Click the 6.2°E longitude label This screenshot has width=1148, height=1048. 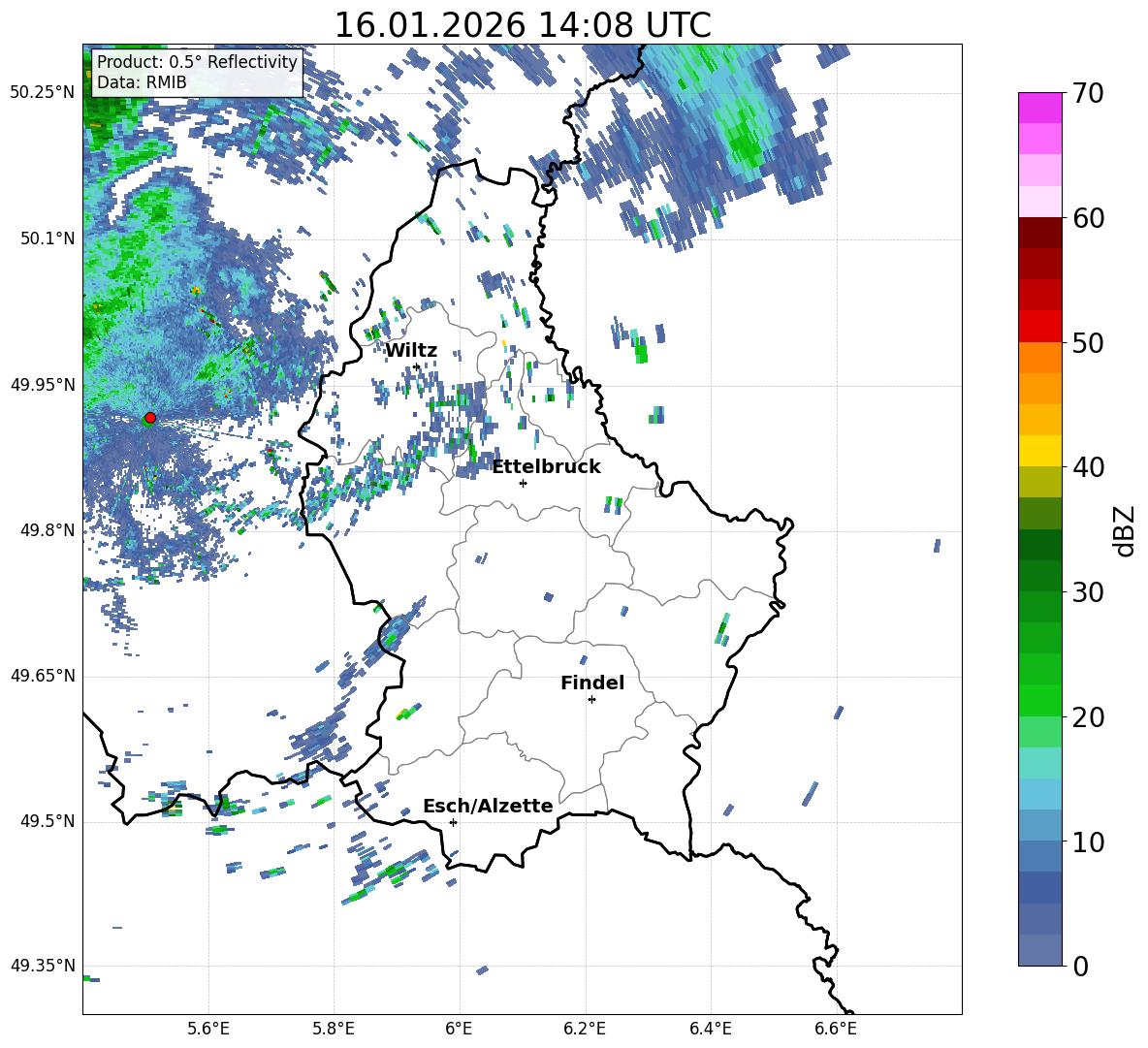pyautogui.click(x=585, y=1030)
